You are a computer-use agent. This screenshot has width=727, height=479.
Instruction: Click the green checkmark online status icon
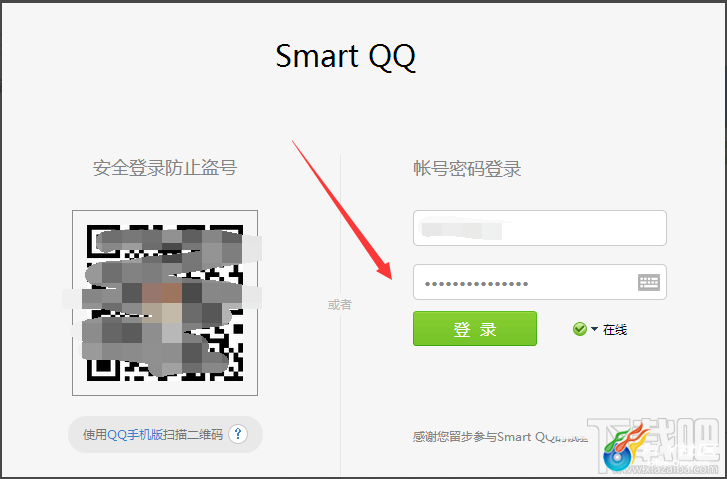pyautogui.click(x=580, y=329)
